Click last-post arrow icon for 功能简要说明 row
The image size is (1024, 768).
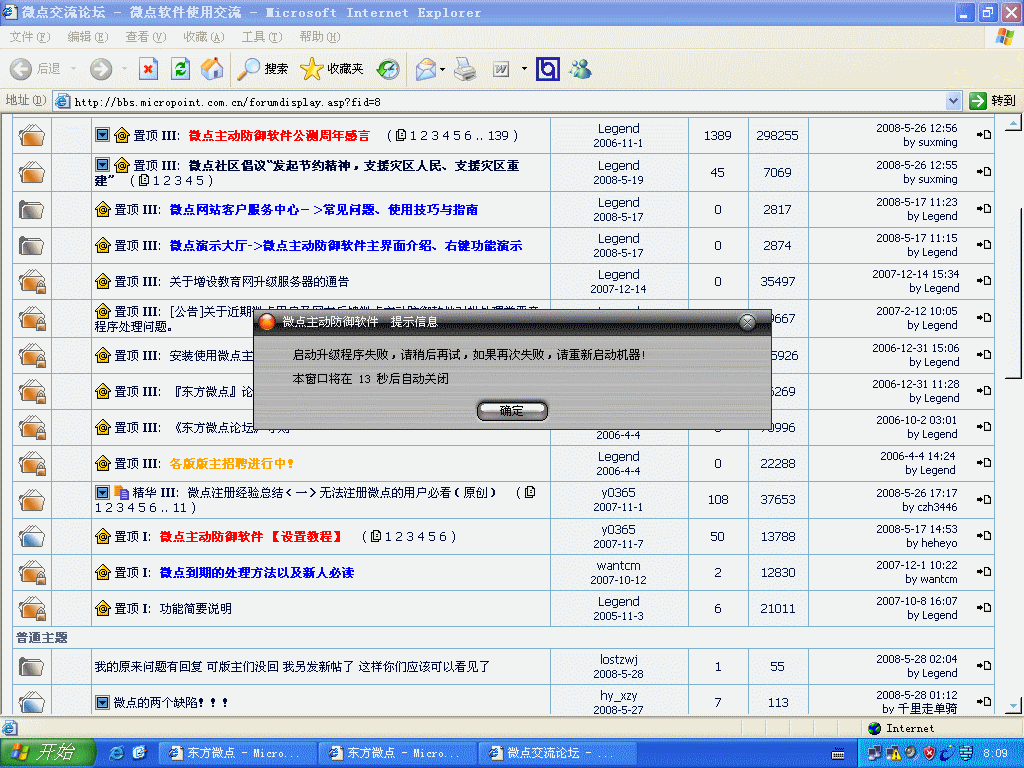(984, 607)
